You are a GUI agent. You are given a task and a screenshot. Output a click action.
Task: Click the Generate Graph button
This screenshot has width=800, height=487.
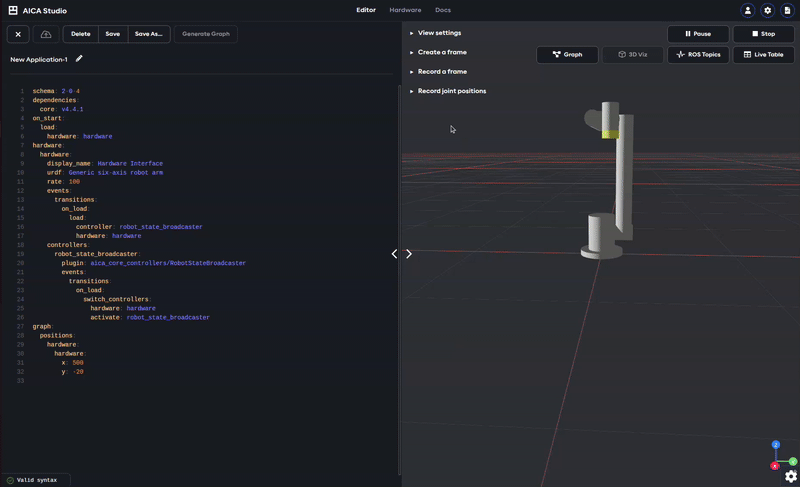pyautogui.click(x=206, y=34)
